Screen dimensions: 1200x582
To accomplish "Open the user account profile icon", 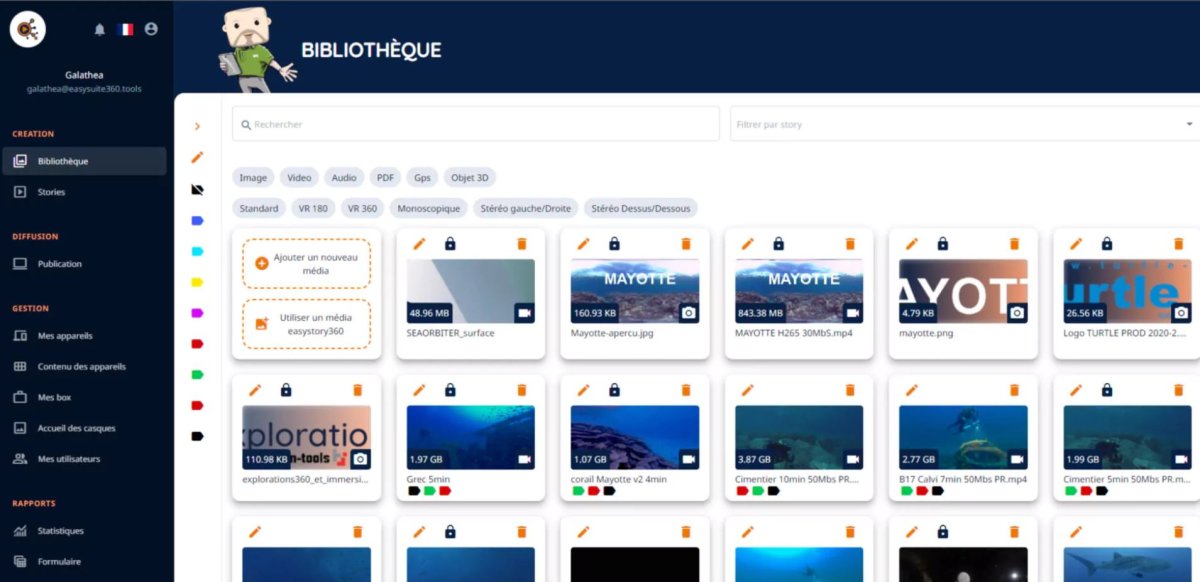I will 151,30.
